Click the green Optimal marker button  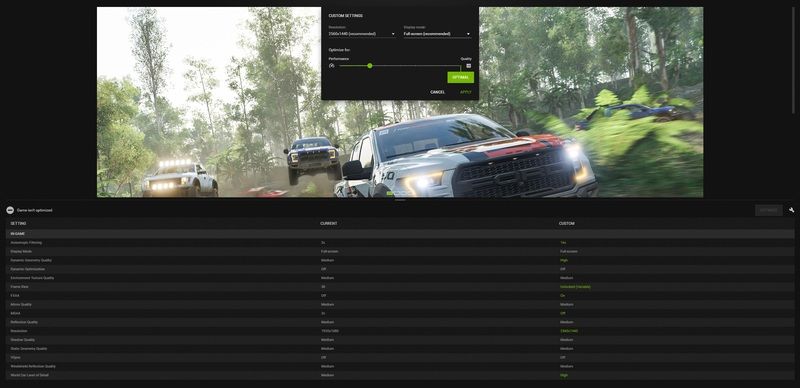(x=460, y=77)
